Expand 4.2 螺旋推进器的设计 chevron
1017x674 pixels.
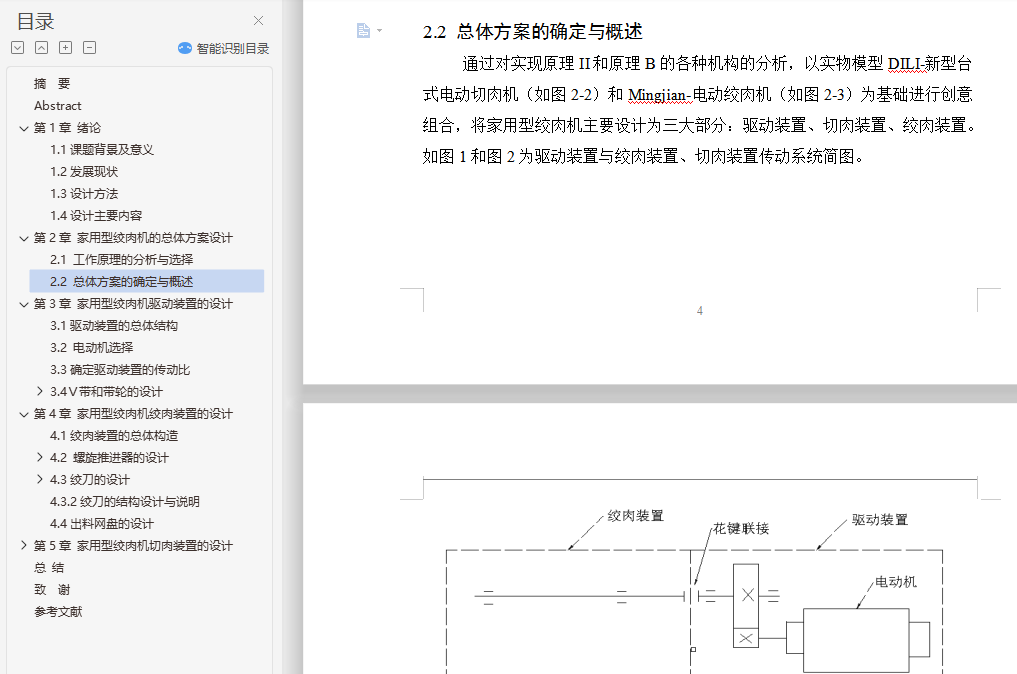point(40,457)
